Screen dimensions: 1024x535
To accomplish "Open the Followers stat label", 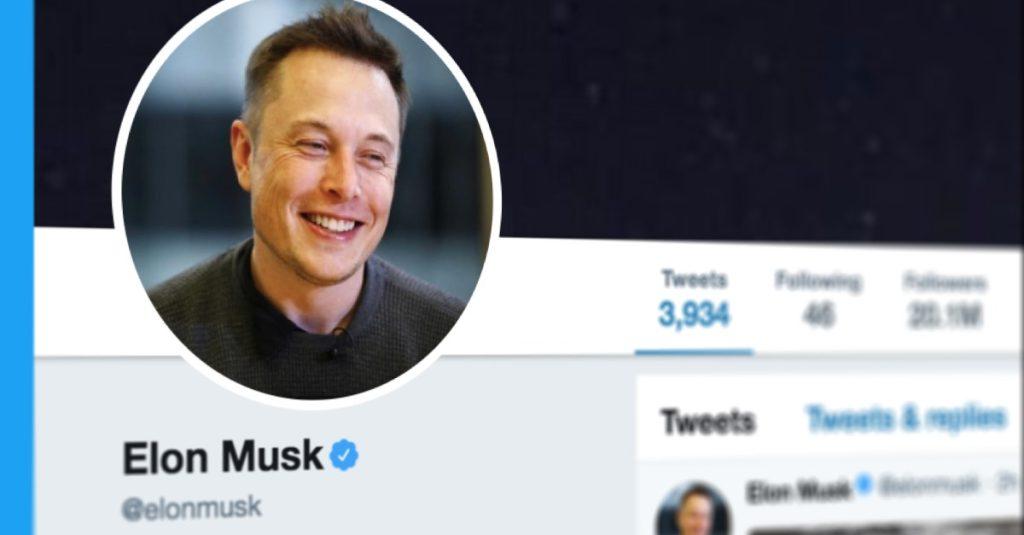I will 945,282.
